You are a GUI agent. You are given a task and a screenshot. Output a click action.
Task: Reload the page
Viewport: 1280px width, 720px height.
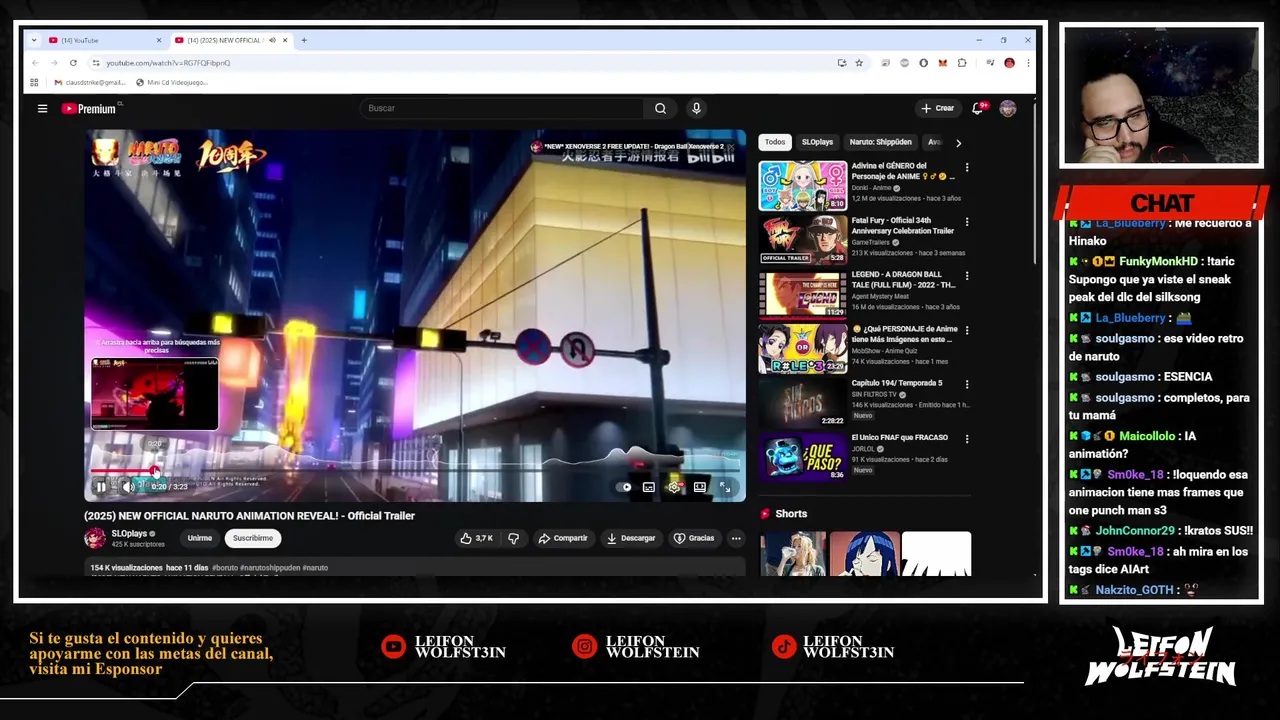click(x=73, y=63)
